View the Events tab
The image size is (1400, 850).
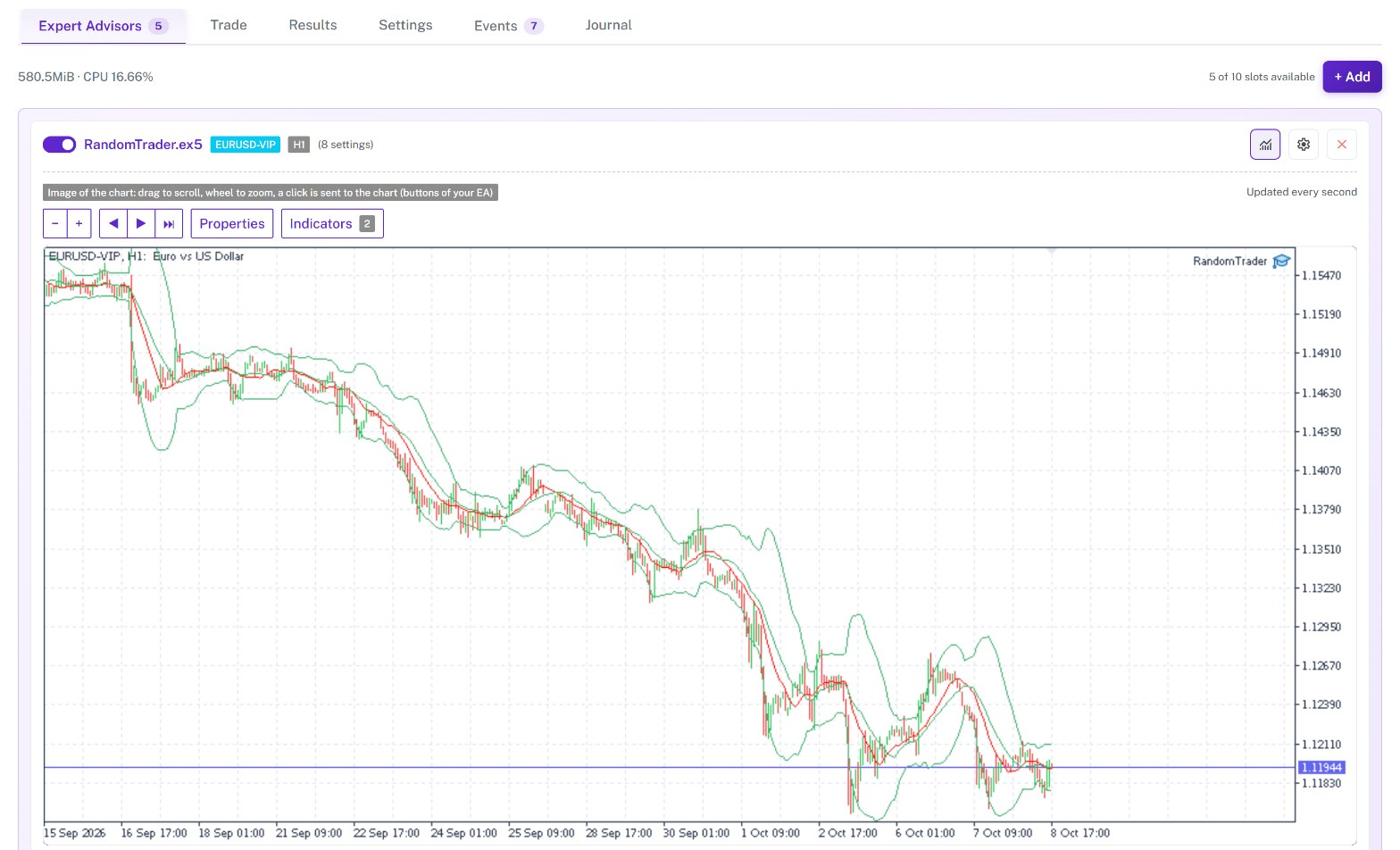click(508, 26)
